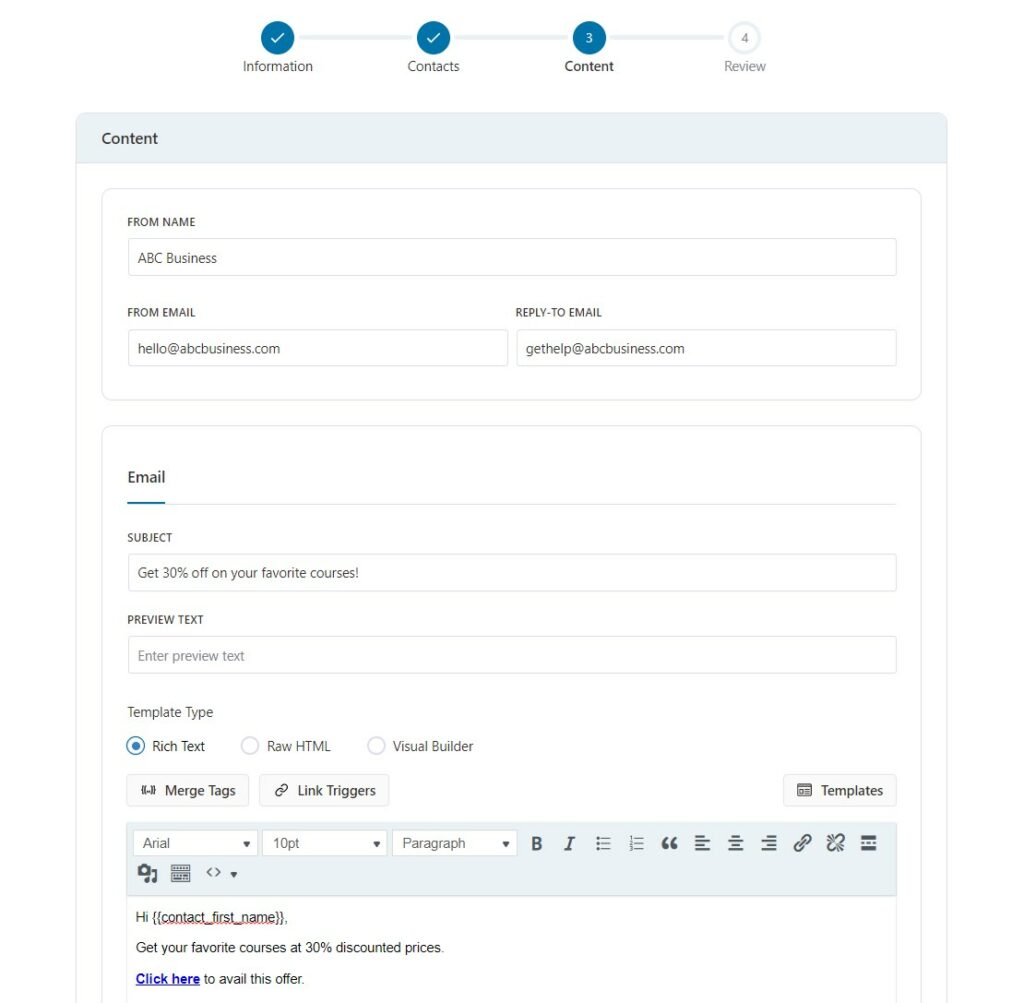Insert a numbered list
Viewport: 1024px width, 1003px height.
[636, 843]
